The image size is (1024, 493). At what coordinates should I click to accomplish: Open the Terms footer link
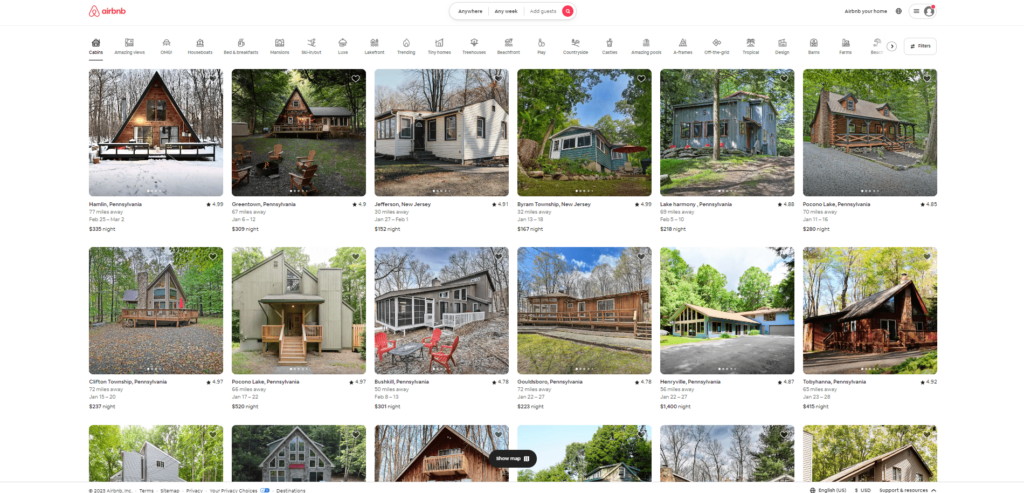click(146, 490)
